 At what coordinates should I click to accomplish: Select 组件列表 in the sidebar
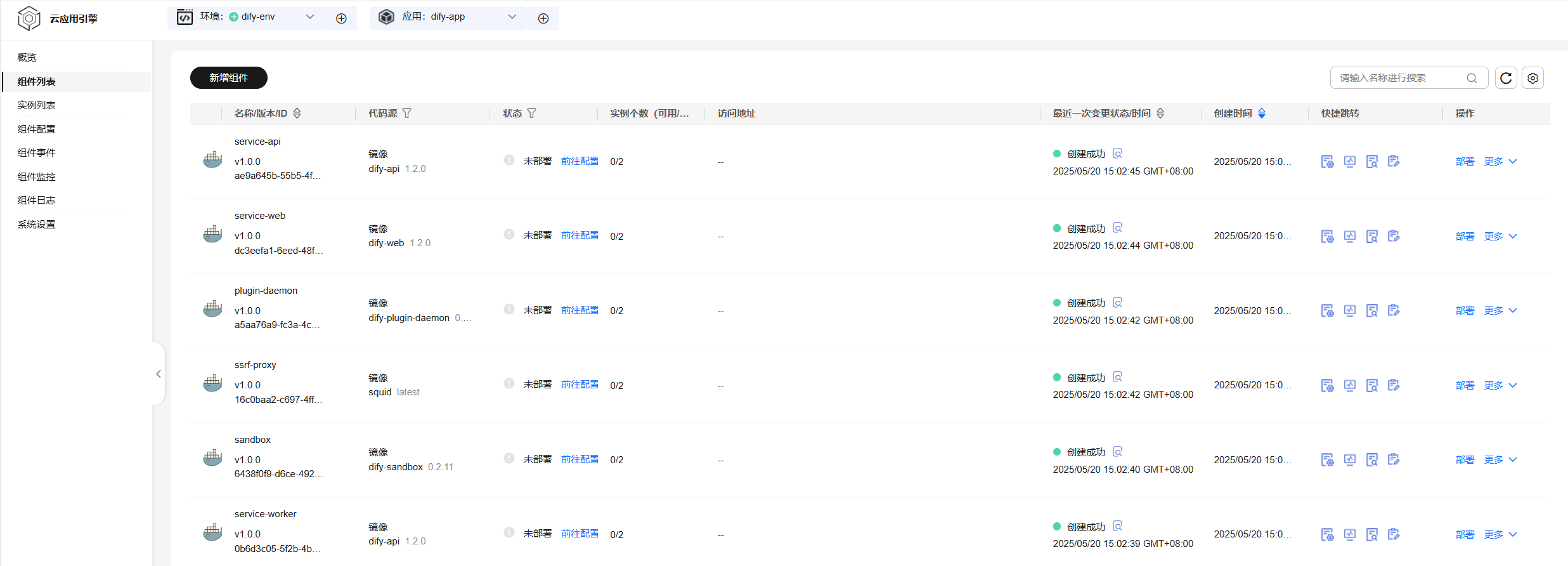[x=37, y=82]
